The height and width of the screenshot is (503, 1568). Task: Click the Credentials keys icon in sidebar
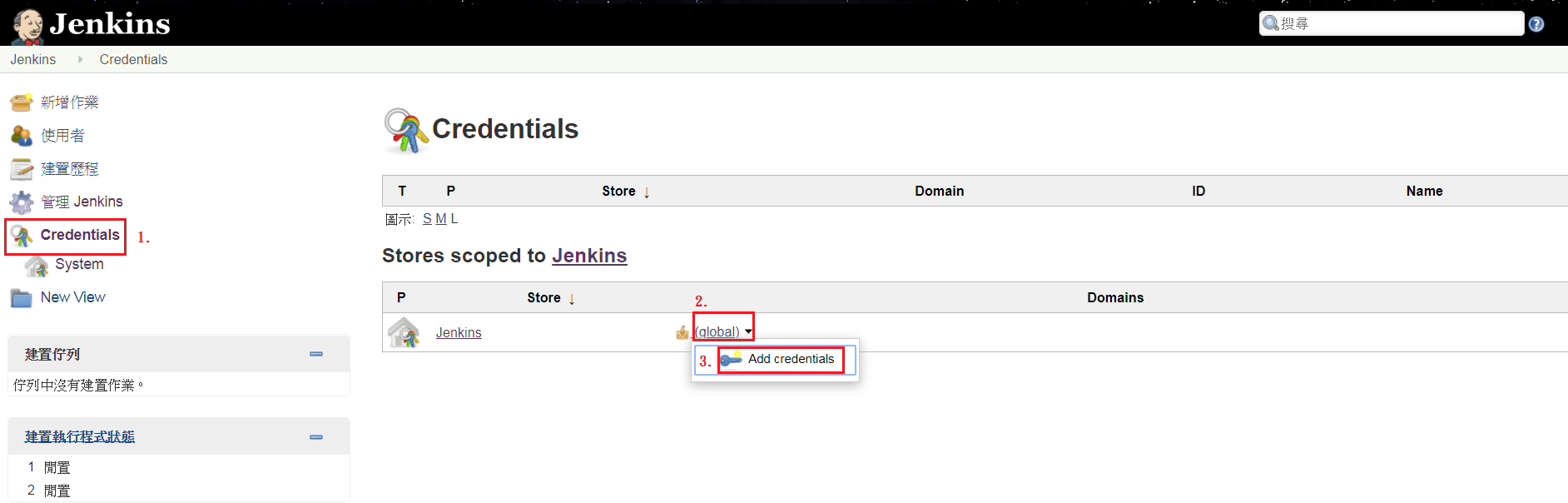(x=22, y=237)
